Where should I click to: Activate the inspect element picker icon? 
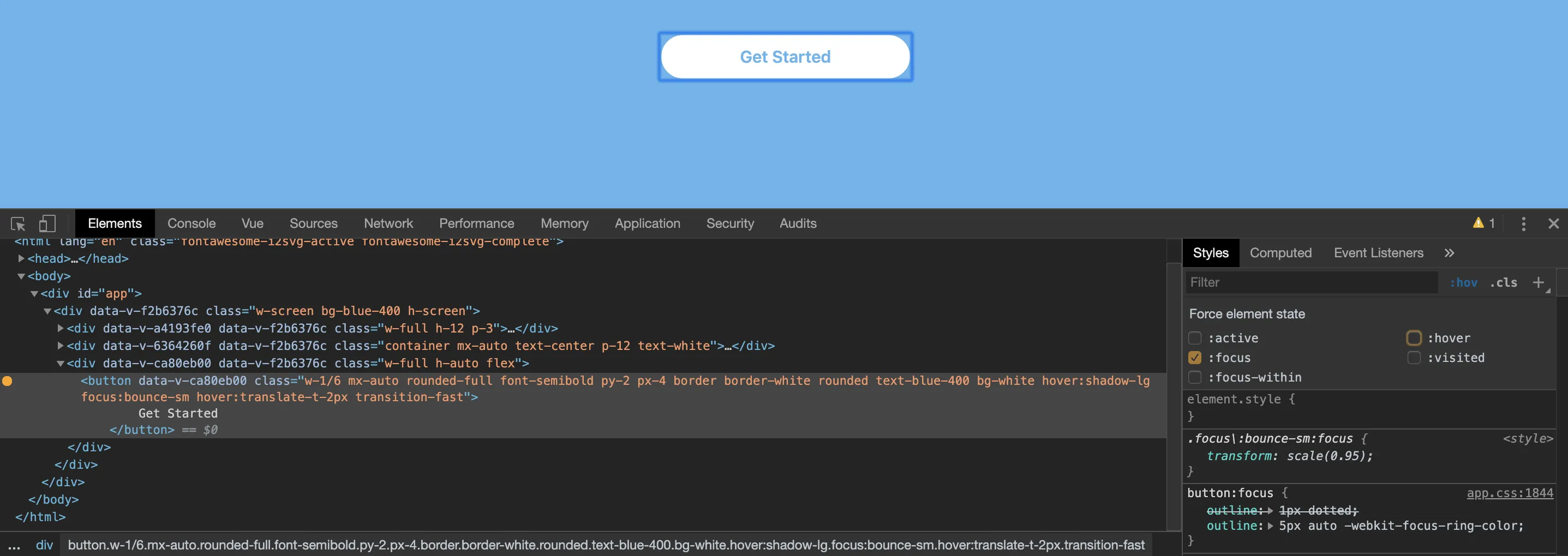click(x=18, y=224)
